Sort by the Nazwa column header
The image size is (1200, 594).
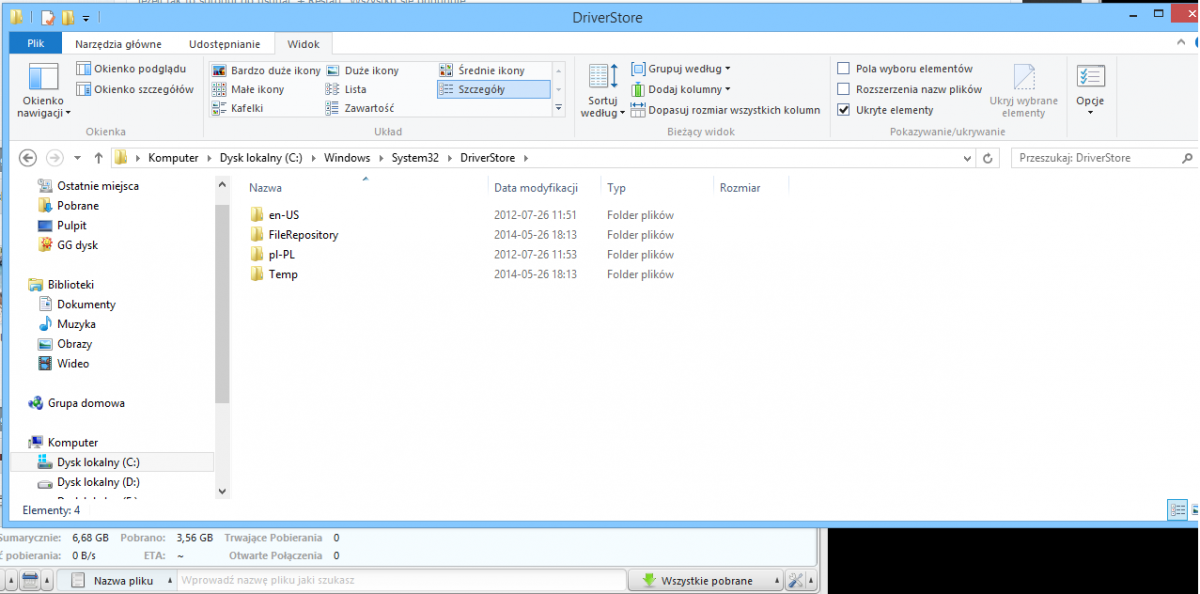coord(266,187)
